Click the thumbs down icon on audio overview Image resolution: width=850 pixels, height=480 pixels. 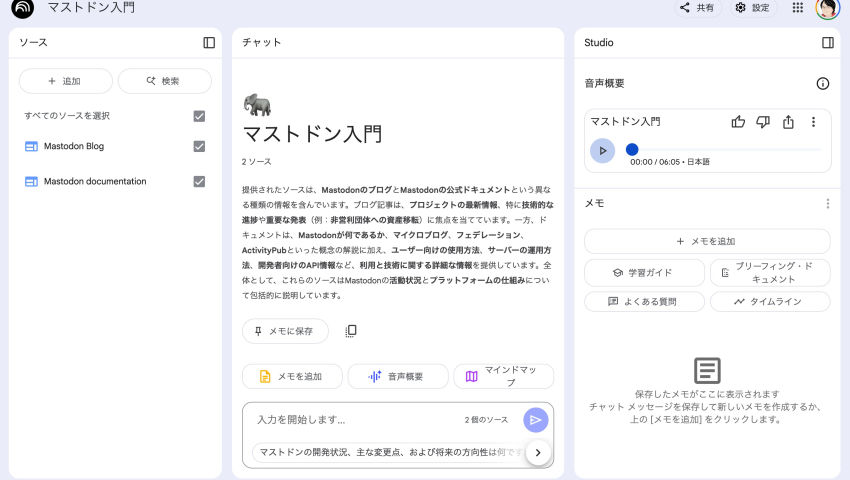[x=763, y=122]
